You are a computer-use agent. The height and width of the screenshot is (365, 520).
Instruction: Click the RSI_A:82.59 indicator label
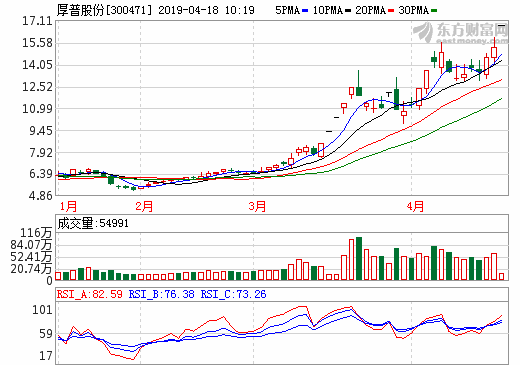tap(90, 294)
